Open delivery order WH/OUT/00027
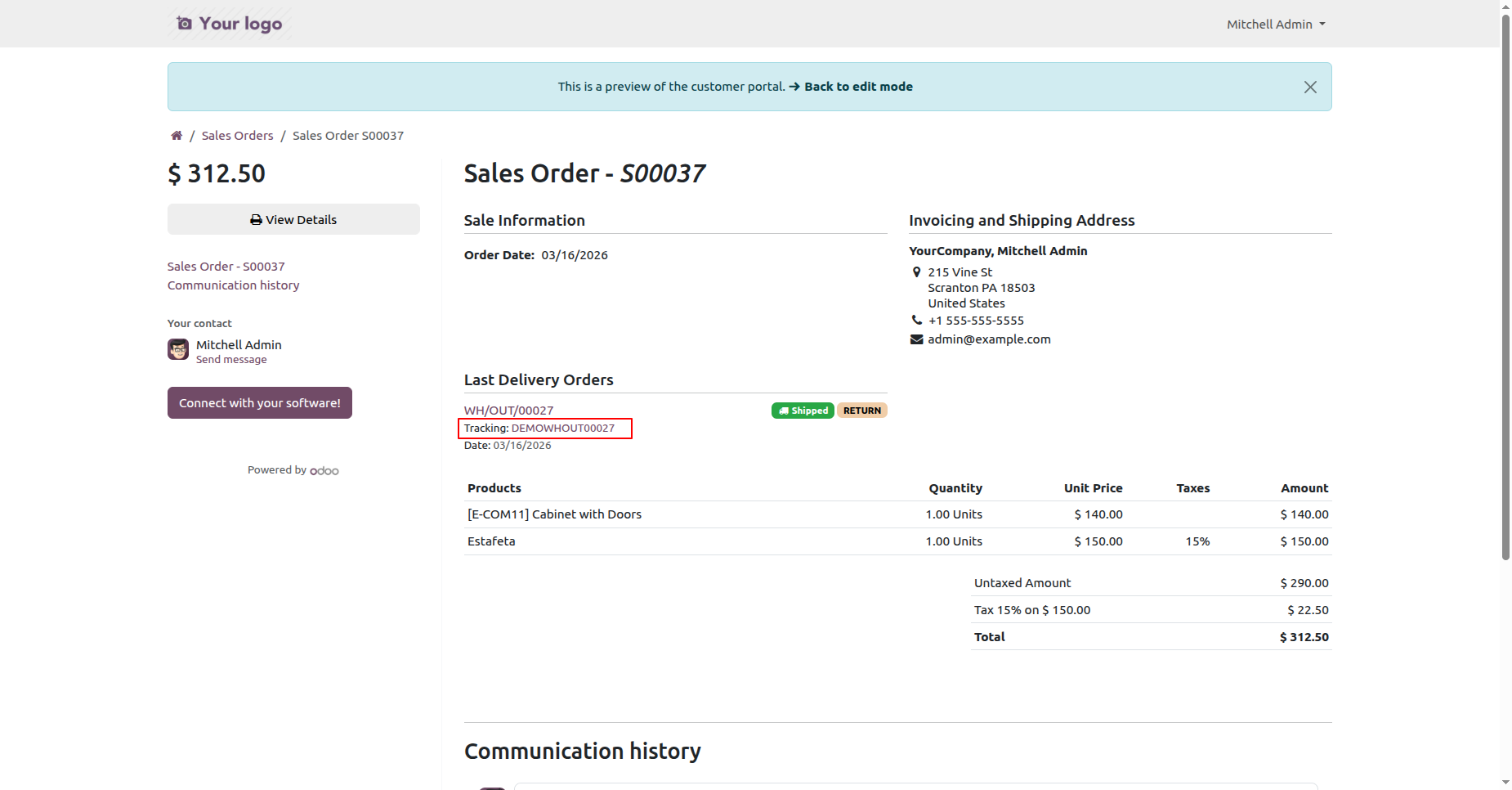 click(508, 411)
